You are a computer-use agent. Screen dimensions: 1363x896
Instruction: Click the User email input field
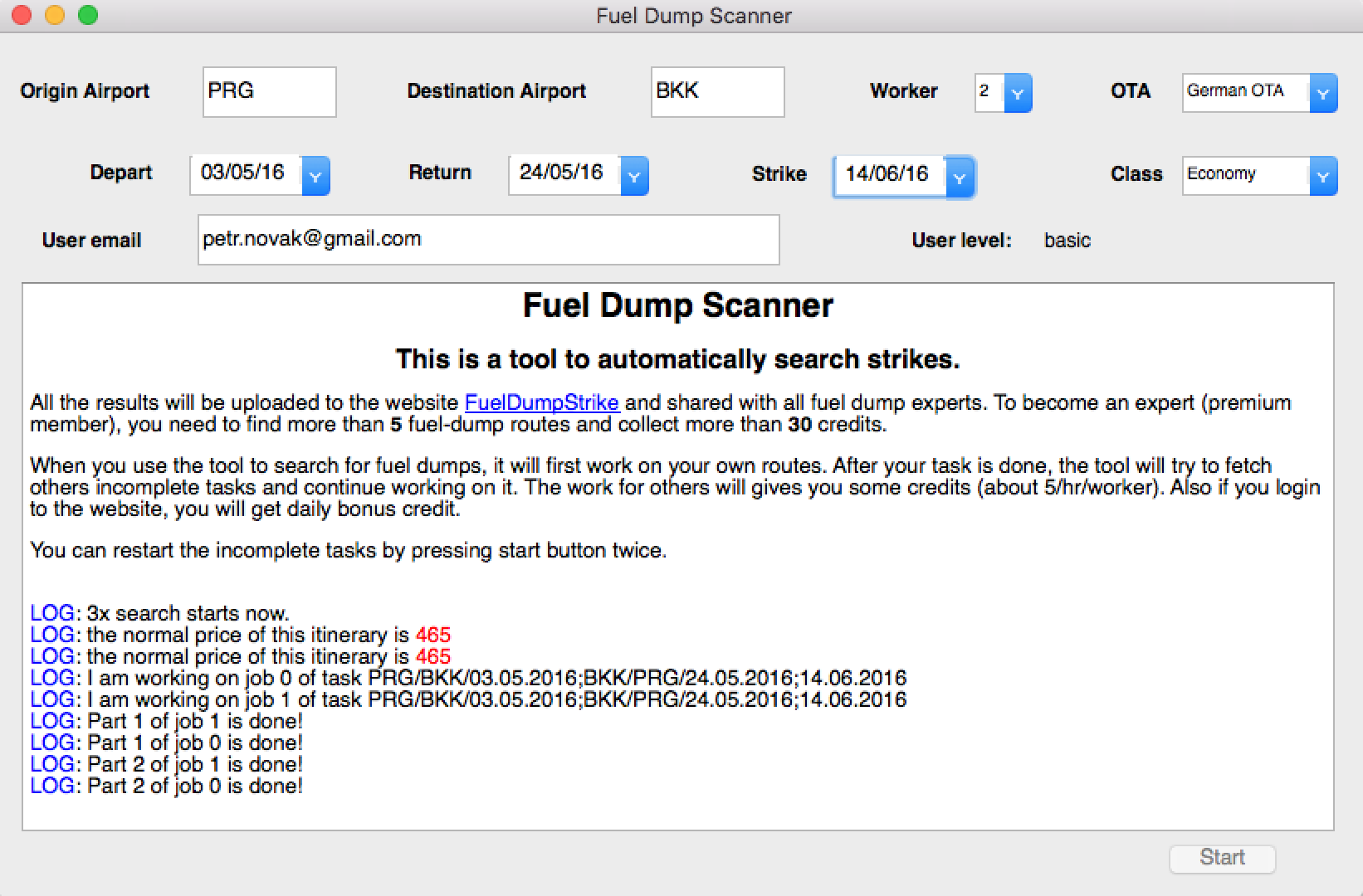tap(489, 240)
